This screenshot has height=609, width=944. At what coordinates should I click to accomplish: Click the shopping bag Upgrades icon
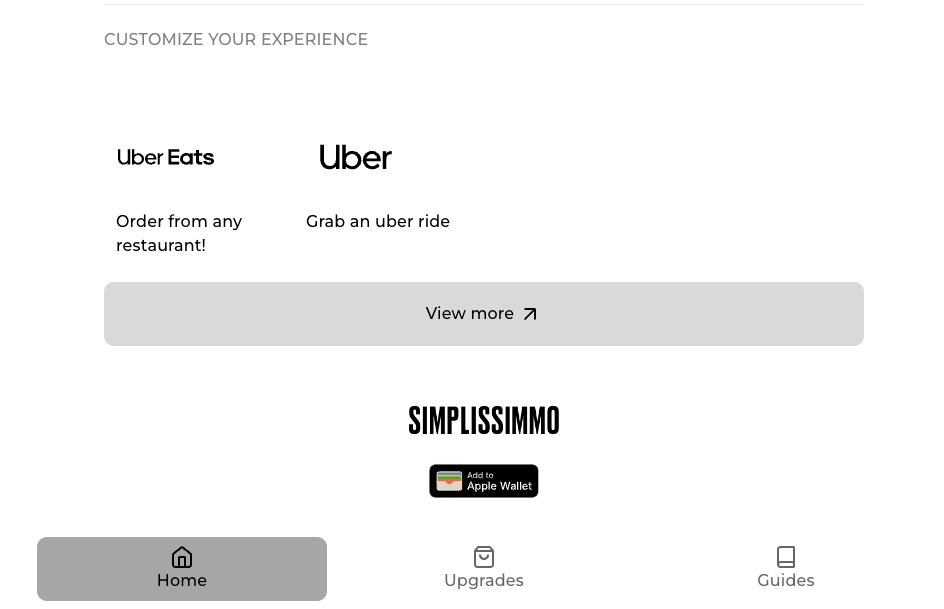point(484,557)
